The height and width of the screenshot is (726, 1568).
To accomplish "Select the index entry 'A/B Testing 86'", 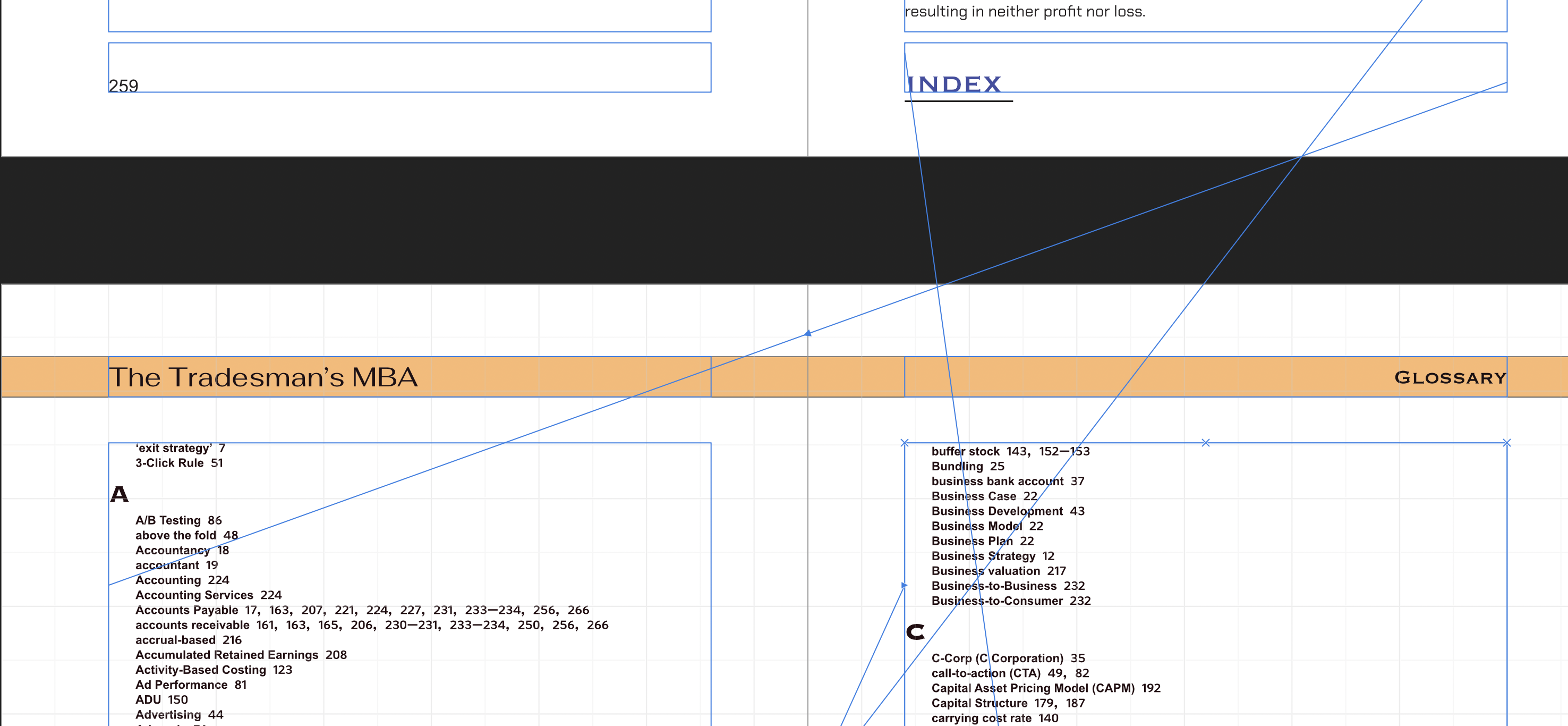I will (178, 520).
